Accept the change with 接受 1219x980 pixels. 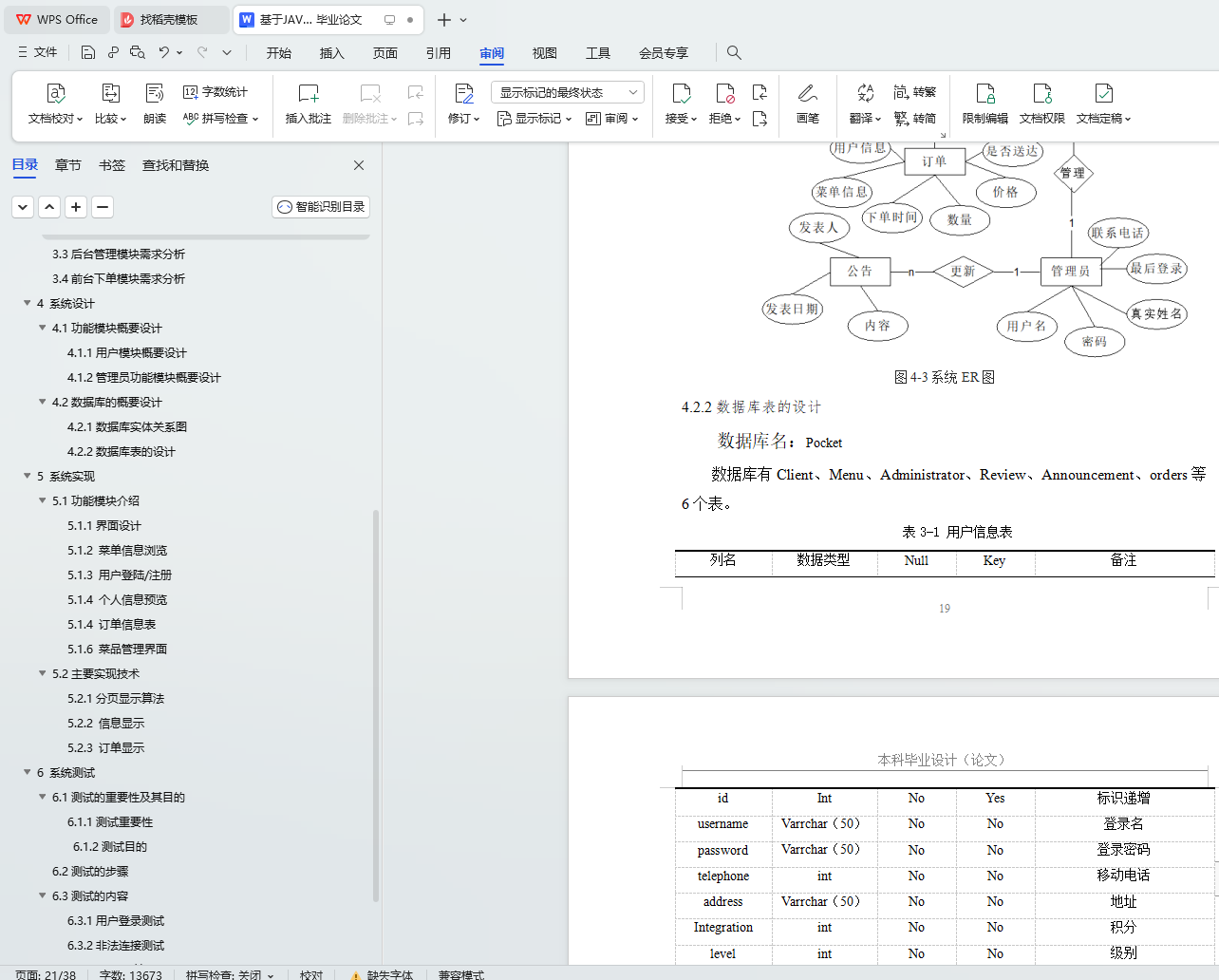point(681,104)
